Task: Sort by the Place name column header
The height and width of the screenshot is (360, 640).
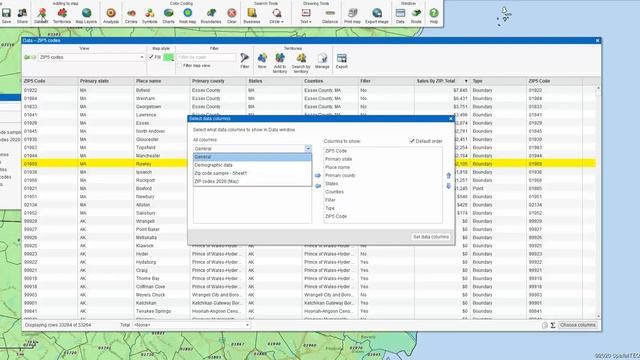Action: 162,81
